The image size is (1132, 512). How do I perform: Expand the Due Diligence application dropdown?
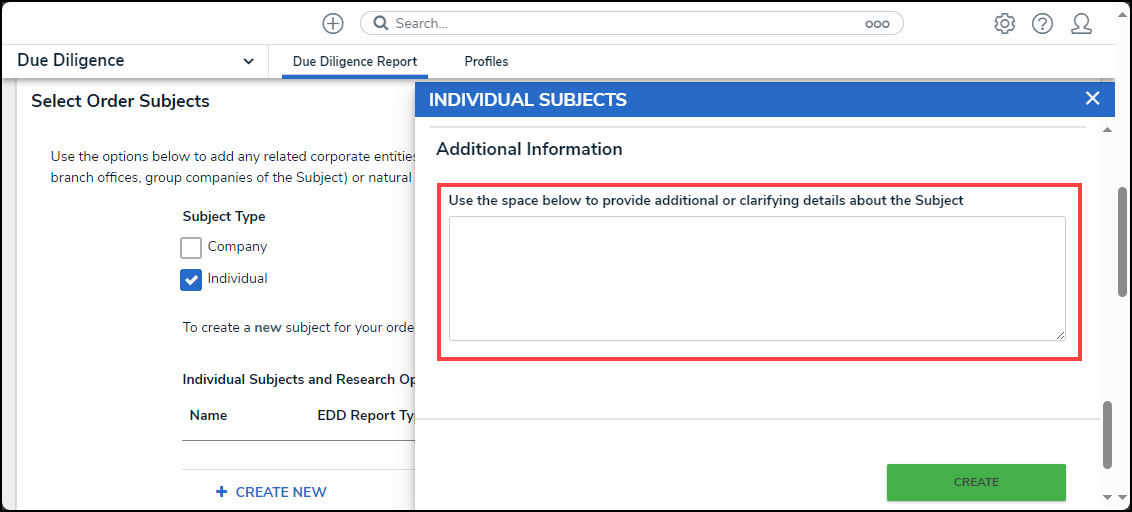coord(248,61)
